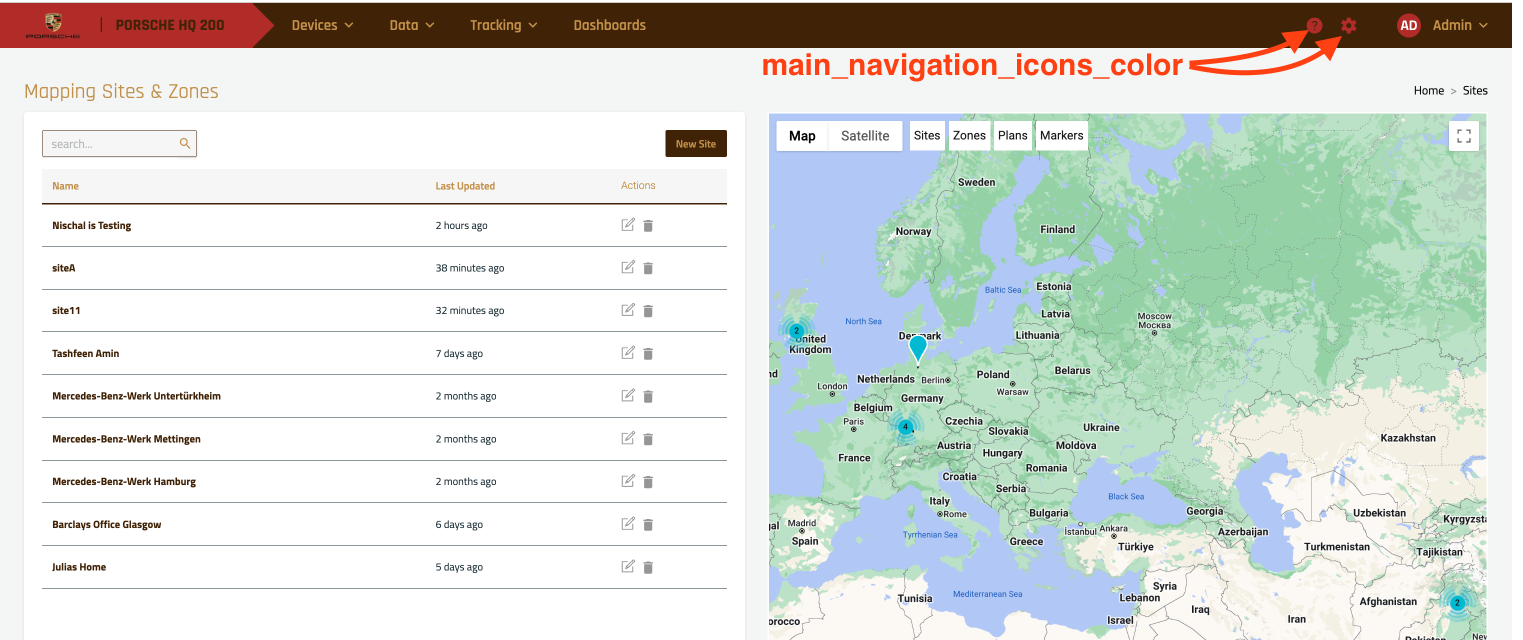Click edit icon for Barclays Office Glasgow
The height and width of the screenshot is (640, 1523).
click(628, 524)
